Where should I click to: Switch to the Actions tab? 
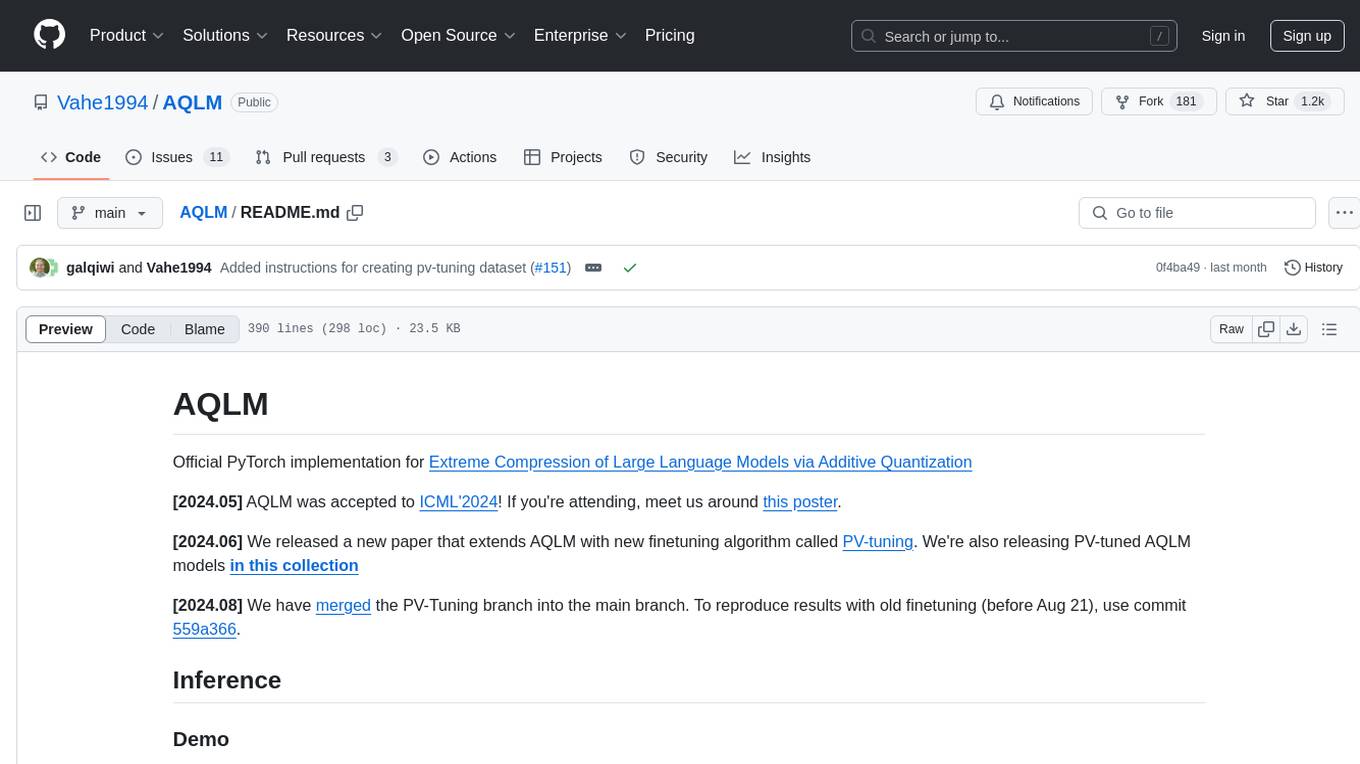pyautogui.click(x=460, y=157)
